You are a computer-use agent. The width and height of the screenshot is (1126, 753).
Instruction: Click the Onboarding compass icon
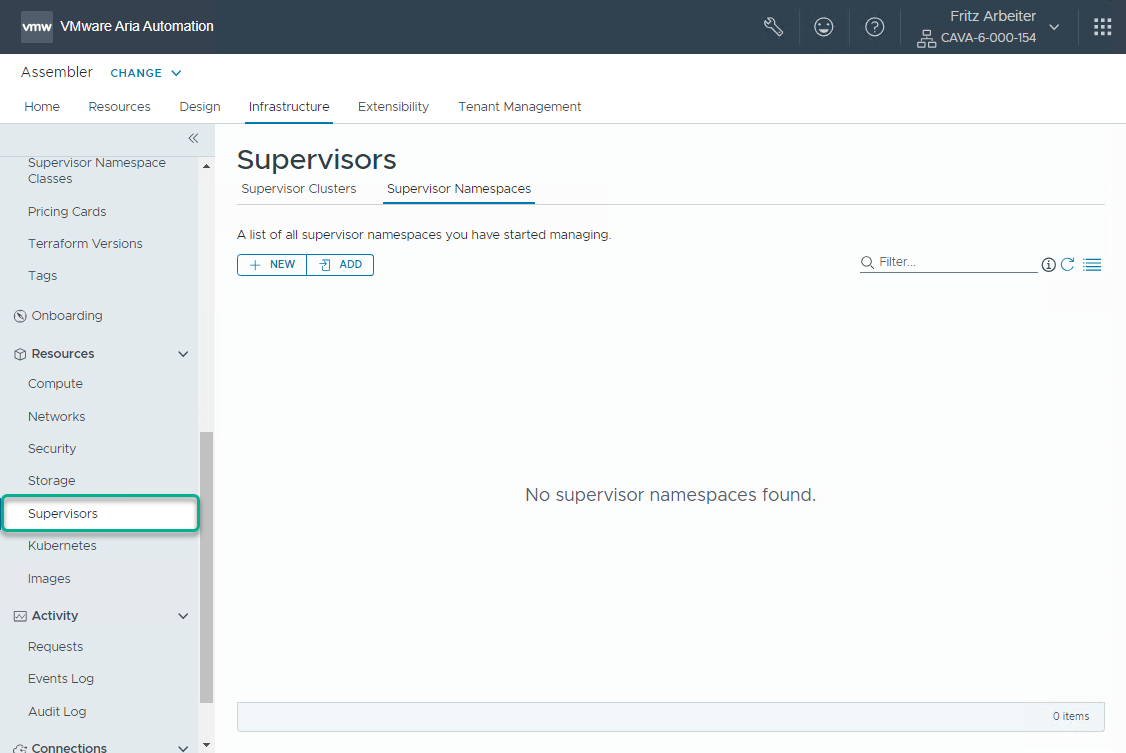pyautogui.click(x=20, y=316)
